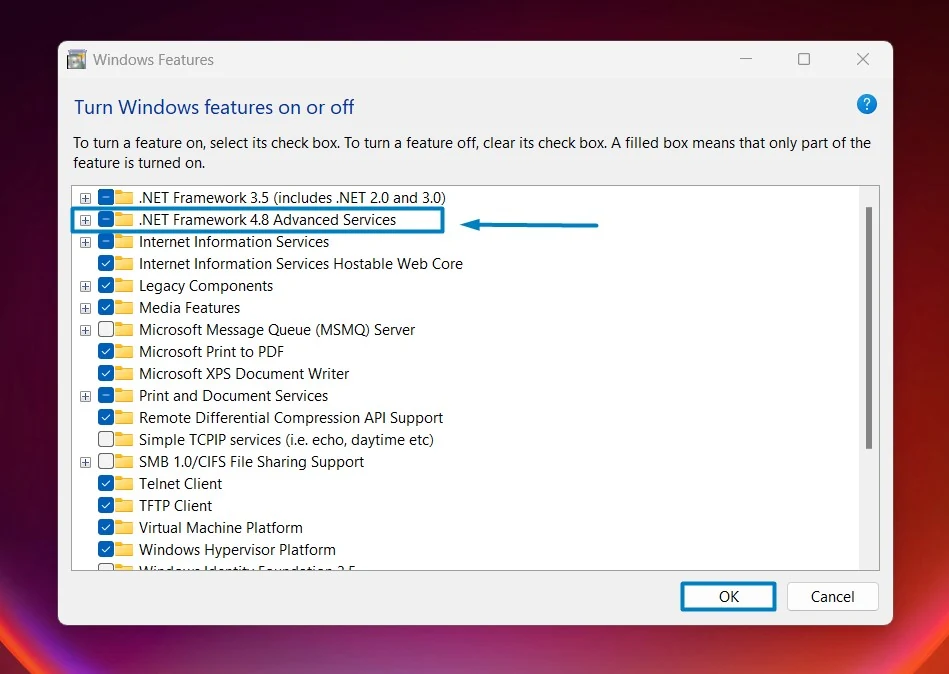Uncheck the TFTP Client checkbox

click(106, 505)
